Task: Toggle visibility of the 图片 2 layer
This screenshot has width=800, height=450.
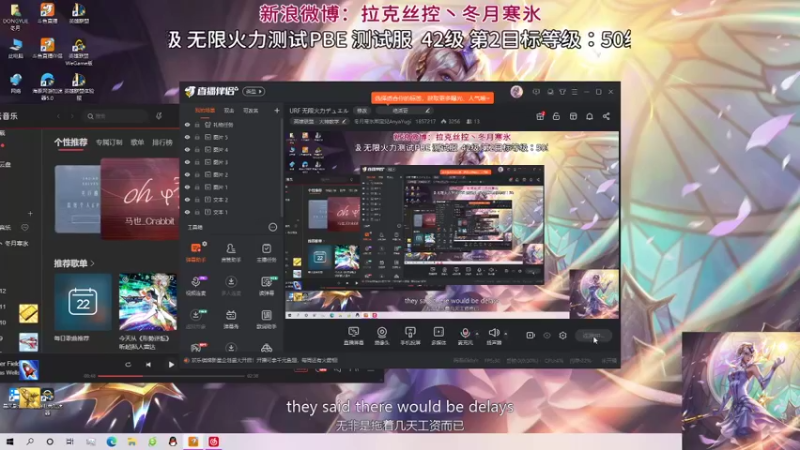Action: [188, 174]
